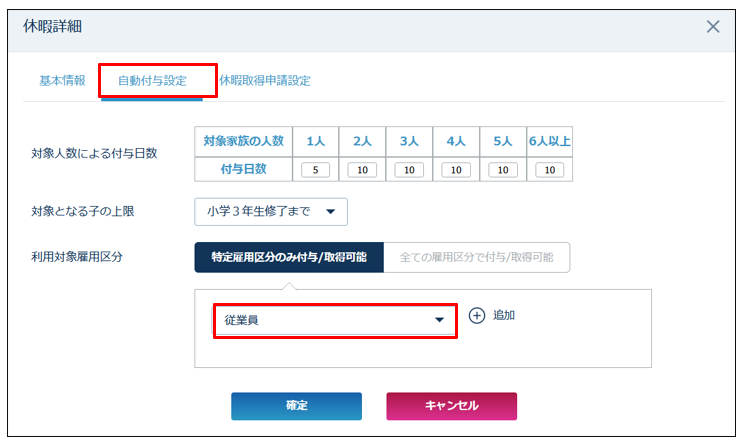
Task: Expand the 小学3年生修了まで dropdown
Action: pyautogui.click(x=270, y=211)
